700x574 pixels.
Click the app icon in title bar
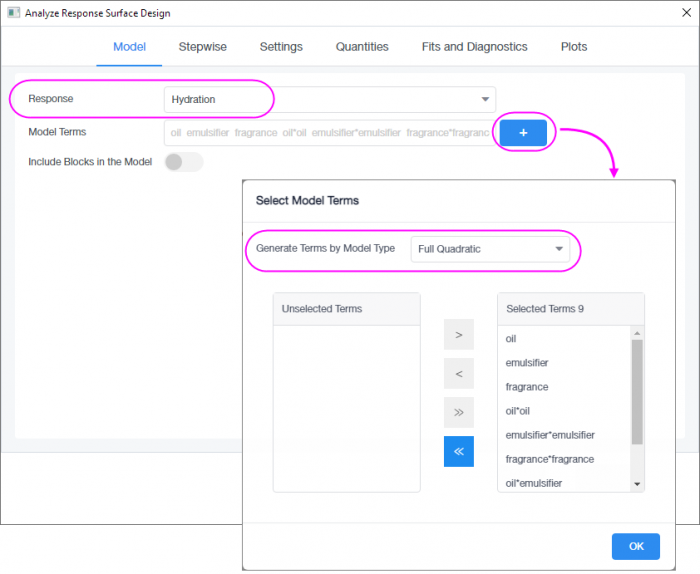(13, 13)
